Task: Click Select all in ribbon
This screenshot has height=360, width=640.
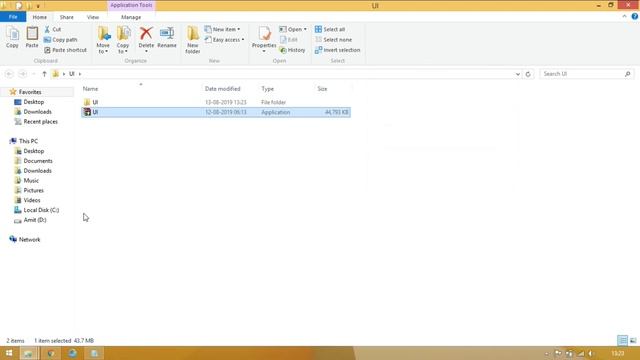Action: tap(330, 29)
